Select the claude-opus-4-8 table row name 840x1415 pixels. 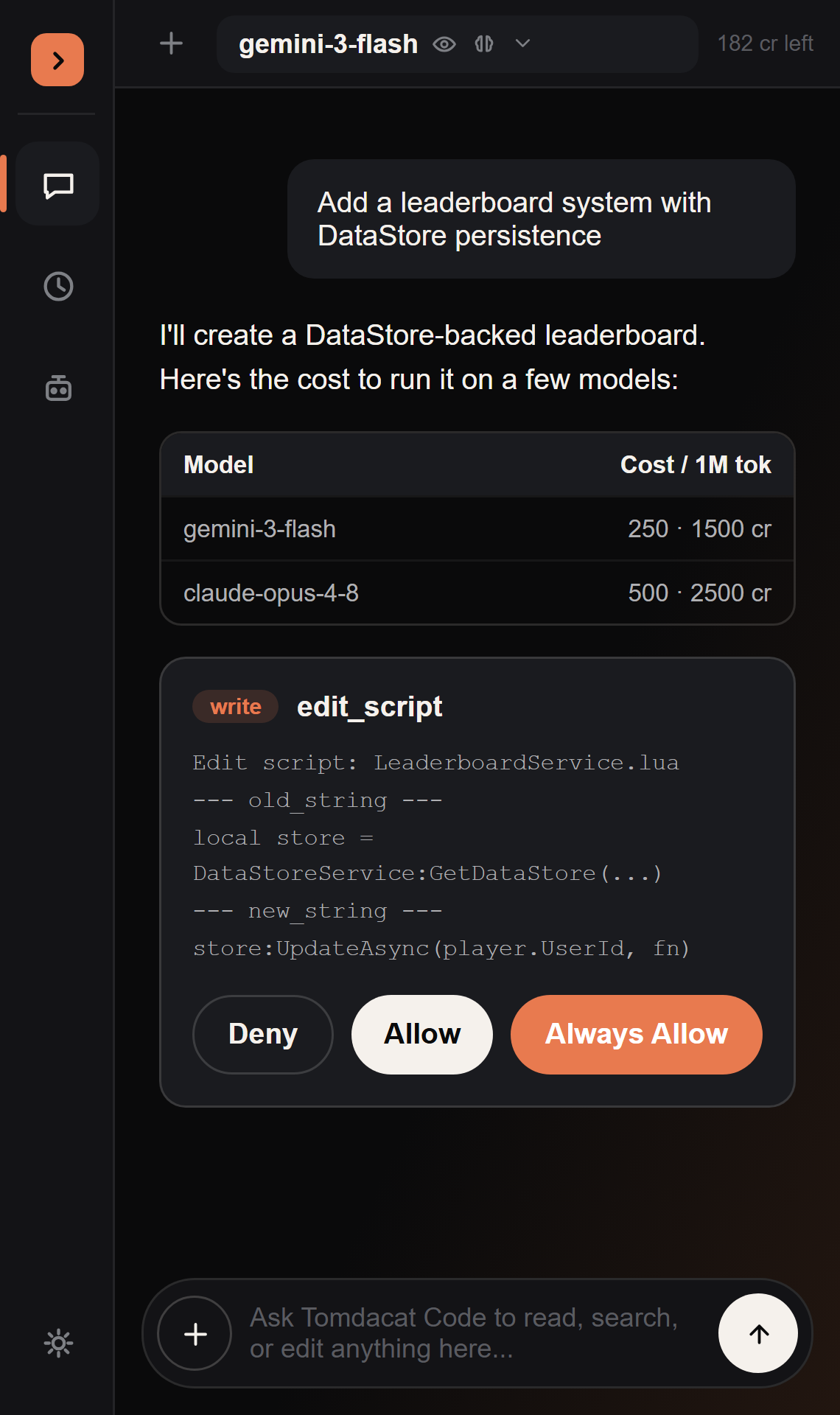pos(271,593)
